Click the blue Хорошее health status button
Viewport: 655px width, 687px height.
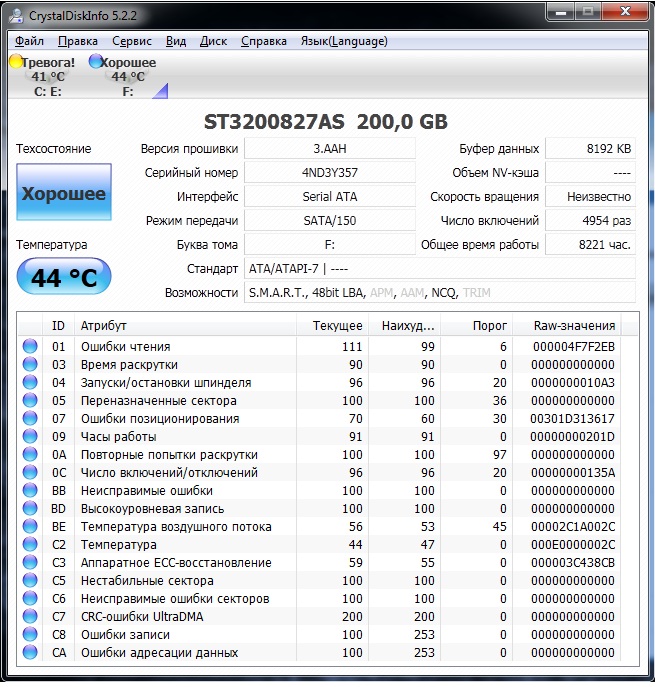tap(64, 194)
